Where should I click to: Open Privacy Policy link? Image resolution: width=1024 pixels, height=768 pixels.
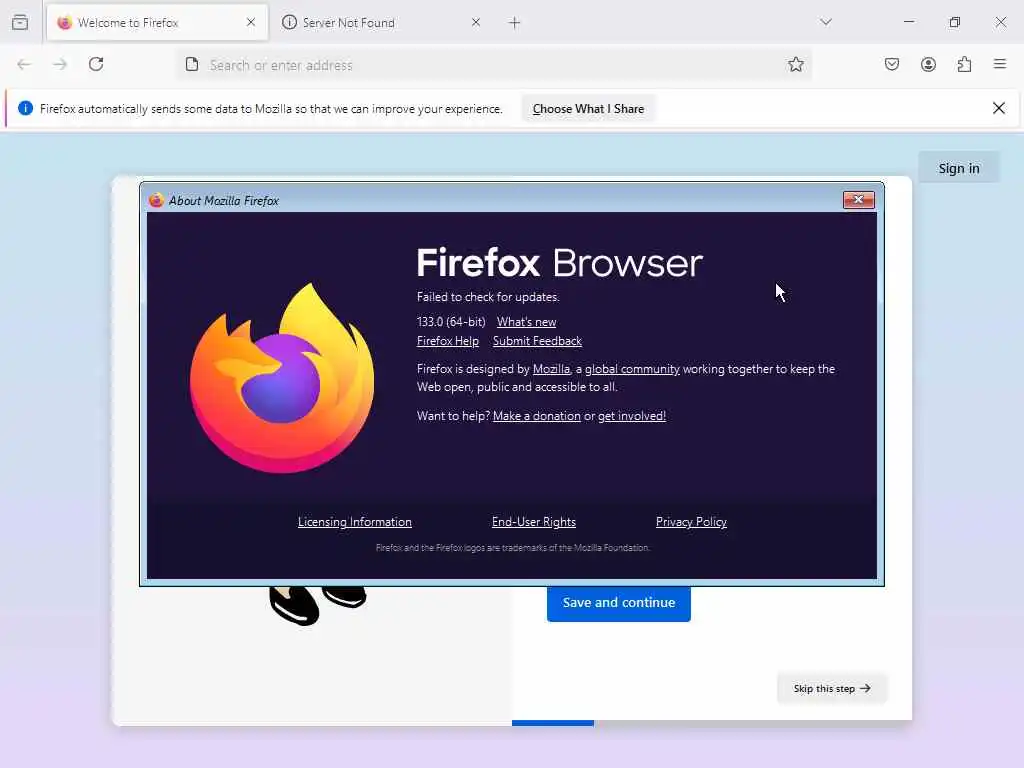[x=691, y=522]
